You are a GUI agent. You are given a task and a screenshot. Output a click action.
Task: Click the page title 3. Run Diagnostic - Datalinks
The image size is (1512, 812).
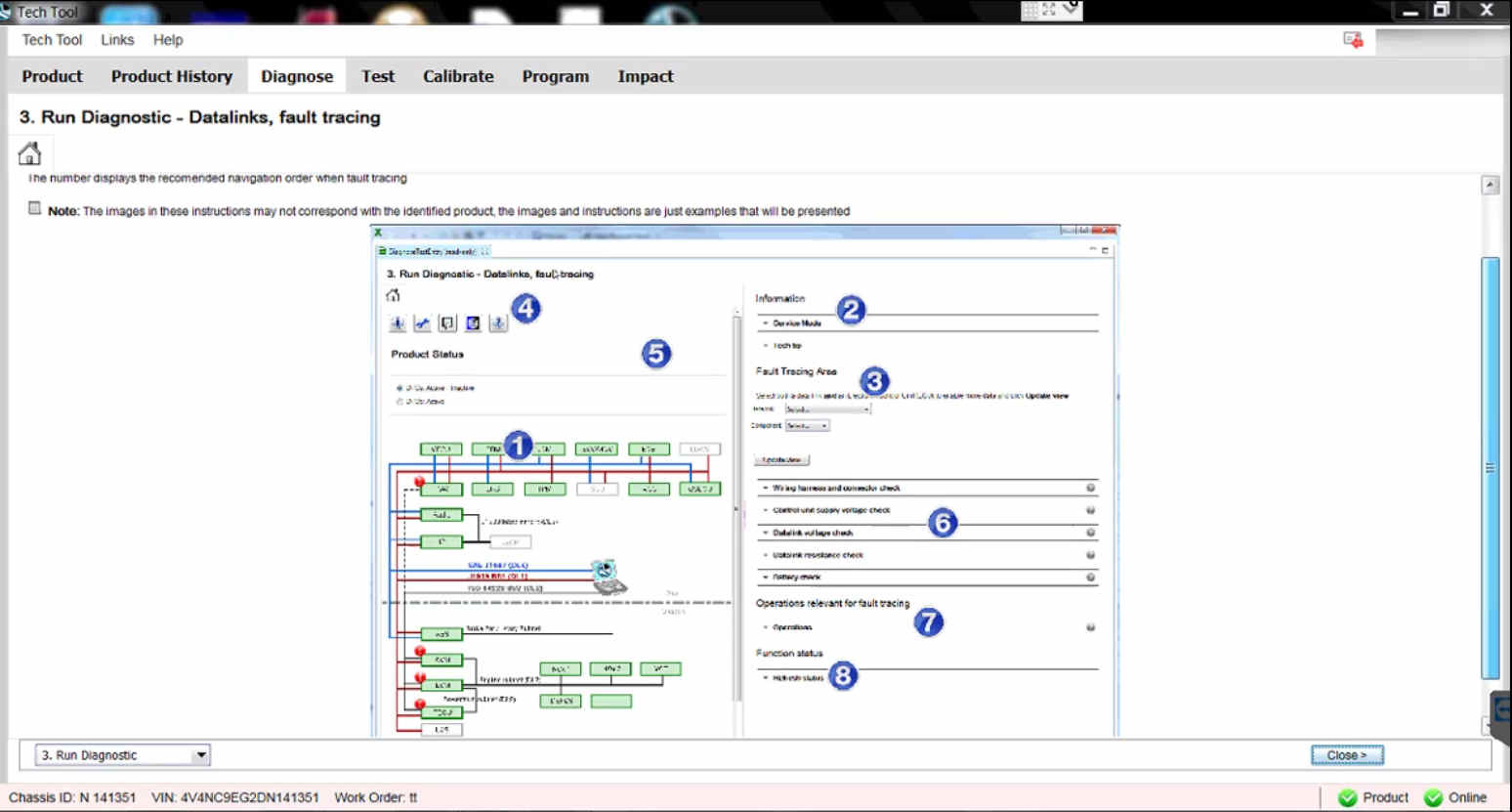pos(200,117)
